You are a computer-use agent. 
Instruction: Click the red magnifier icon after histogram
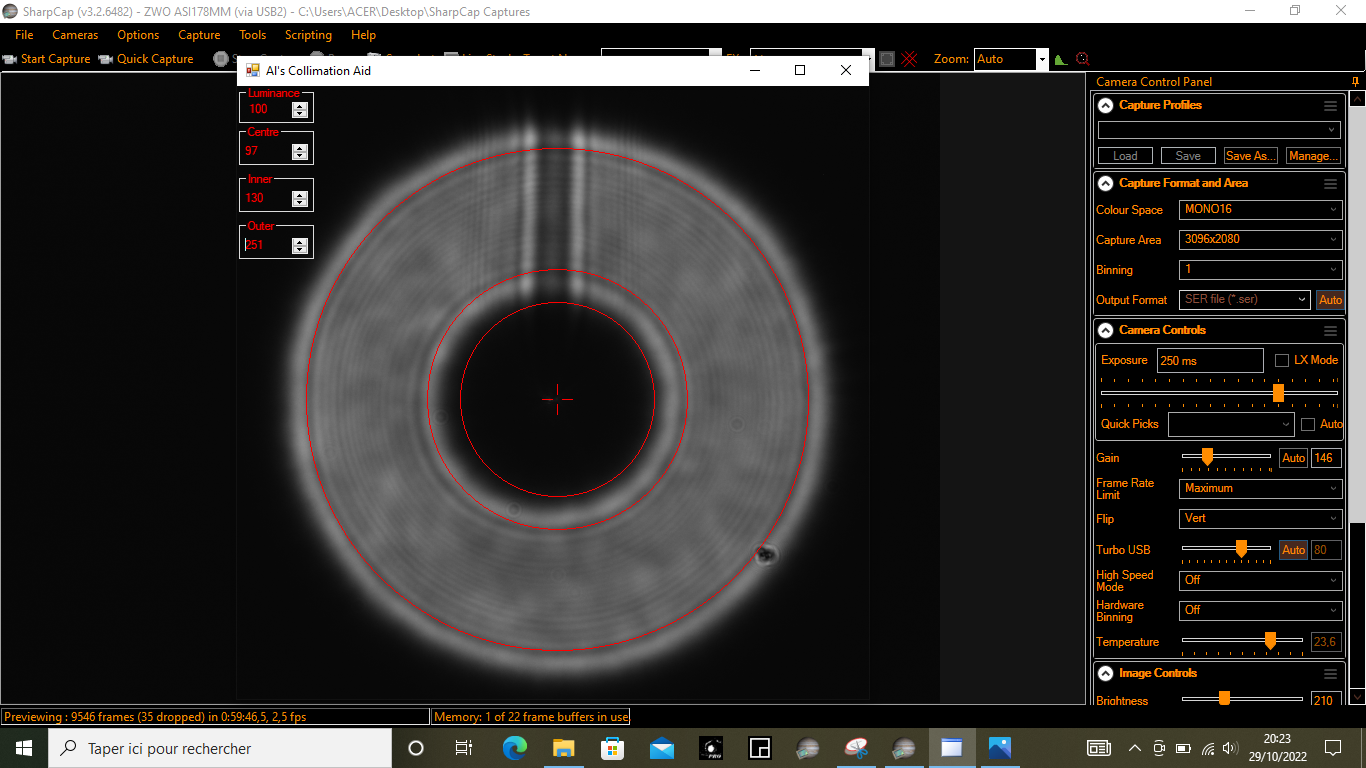tap(1082, 59)
